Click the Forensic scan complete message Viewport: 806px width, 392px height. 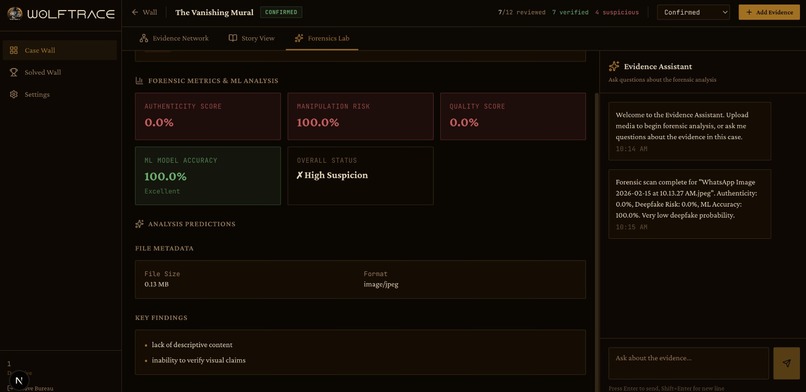tap(689, 204)
